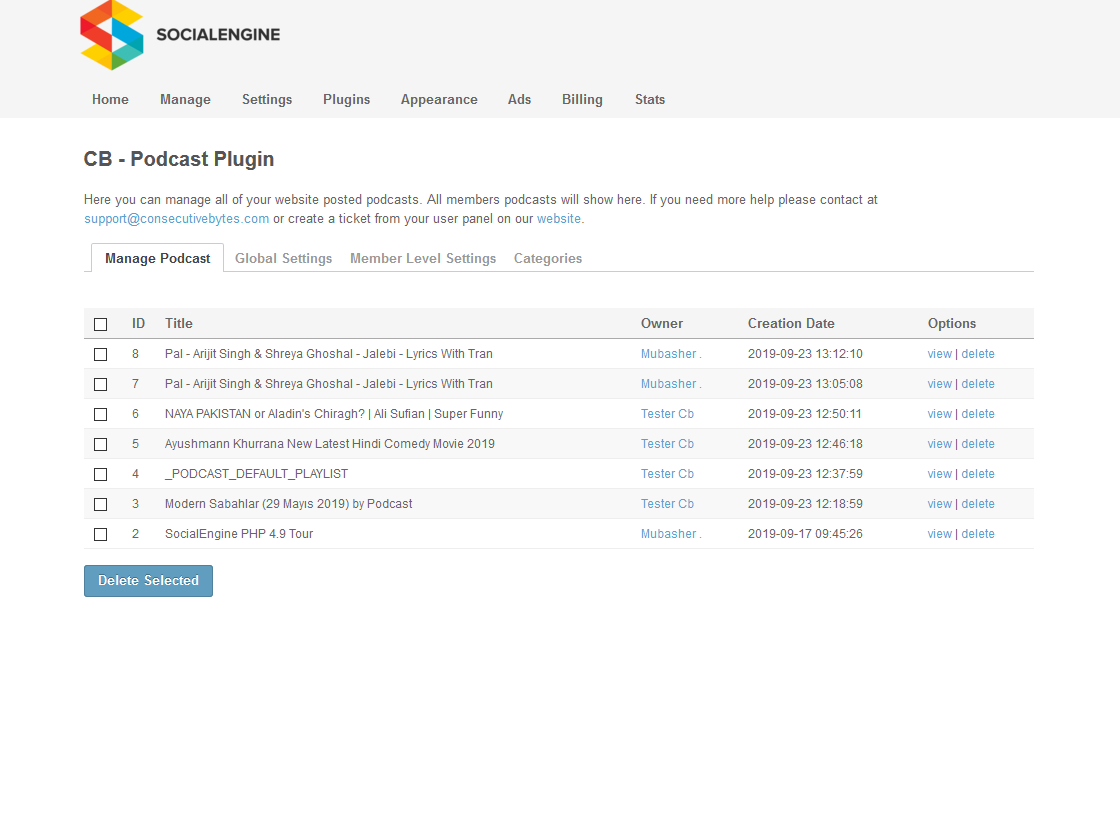1120x817 pixels.
Task: Open owner Tester Cb for Ayushmann Khurrana podcast
Action: tap(667, 444)
